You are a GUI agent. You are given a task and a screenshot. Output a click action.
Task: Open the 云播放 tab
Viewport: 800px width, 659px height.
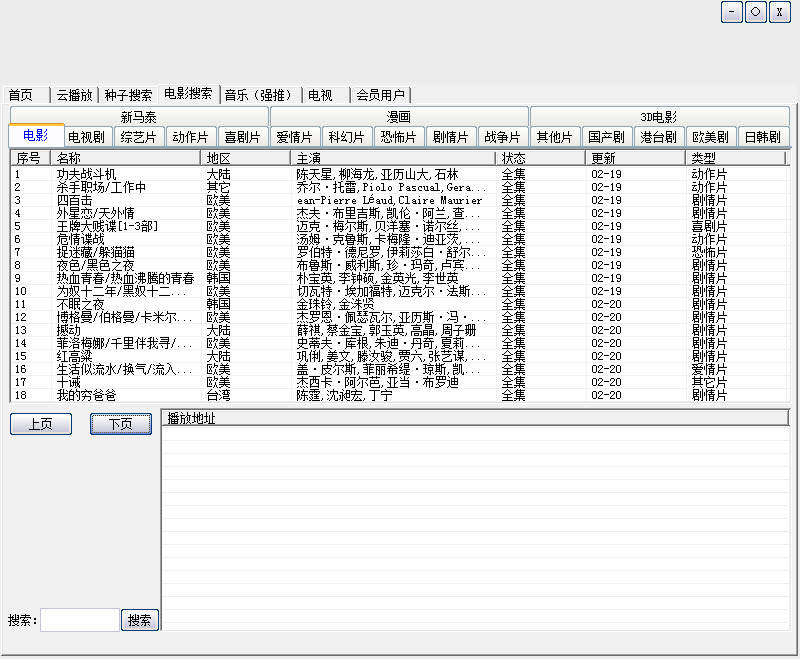point(74,95)
